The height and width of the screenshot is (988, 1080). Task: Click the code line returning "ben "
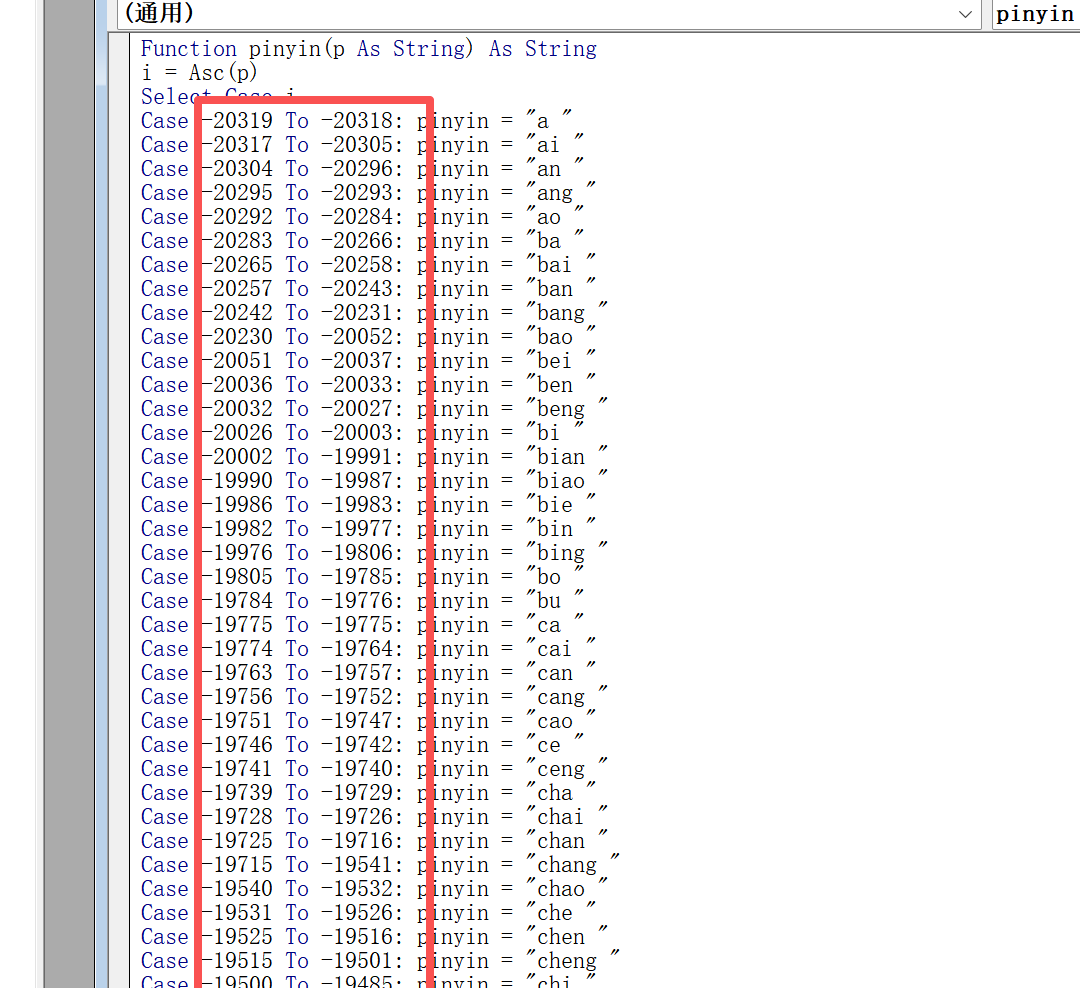(x=368, y=385)
